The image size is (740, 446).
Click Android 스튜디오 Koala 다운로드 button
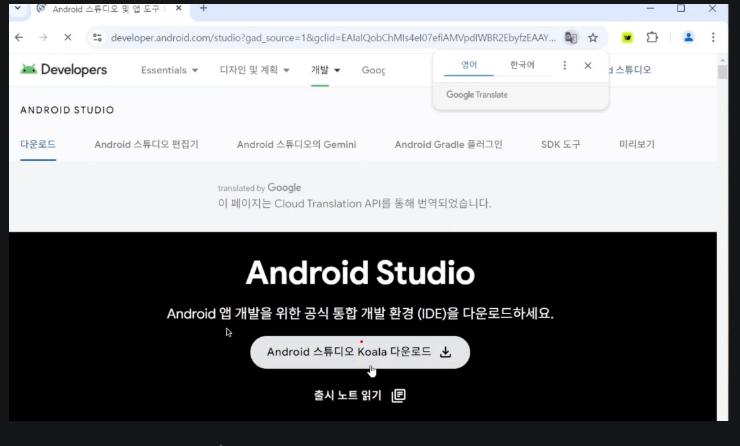[360, 352]
